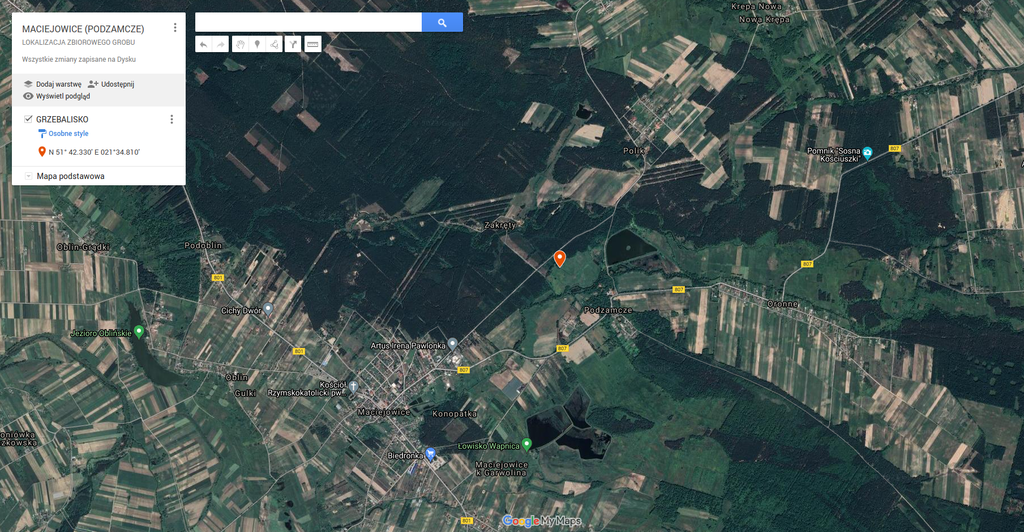The height and width of the screenshot is (532, 1024).
Task: Expand the Mapa podstawowa base map selector
Action: click(x=27, y=176)
